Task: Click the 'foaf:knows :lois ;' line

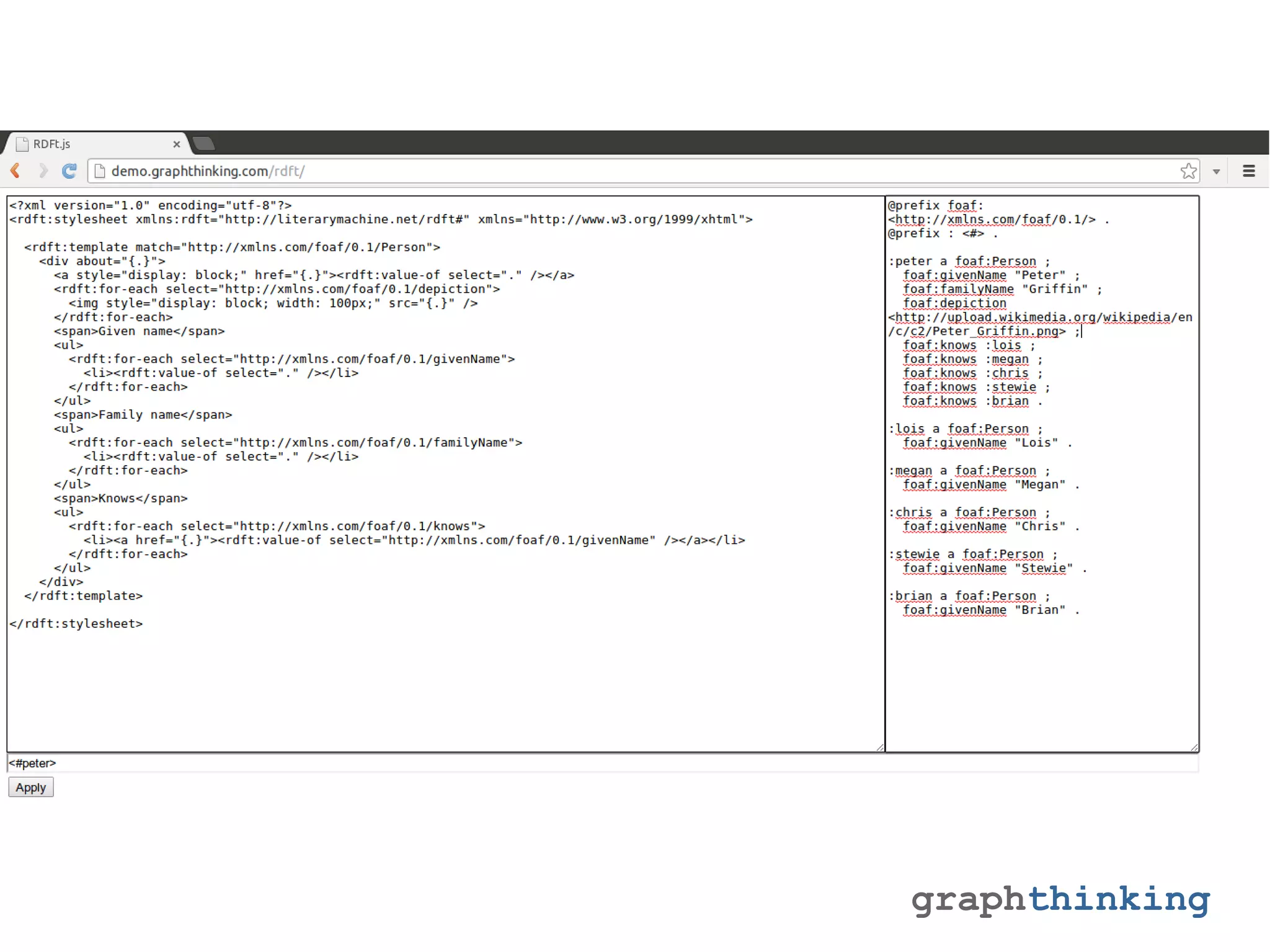Action: click(x=969, y=345)
